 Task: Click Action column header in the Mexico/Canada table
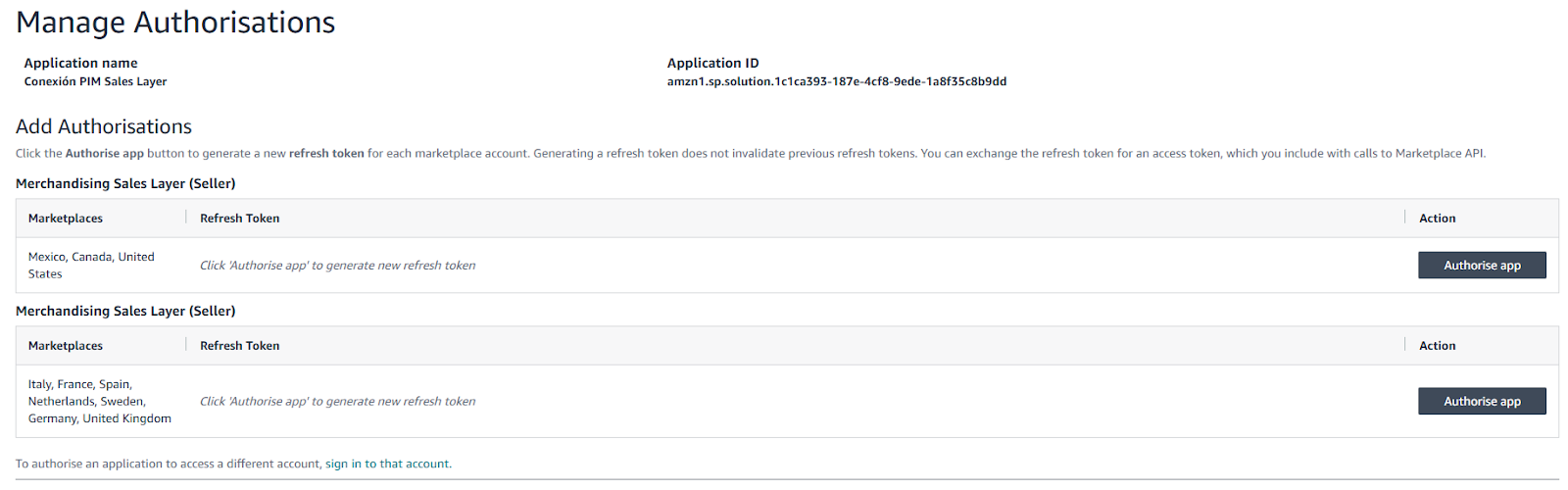click(1437, 219)
